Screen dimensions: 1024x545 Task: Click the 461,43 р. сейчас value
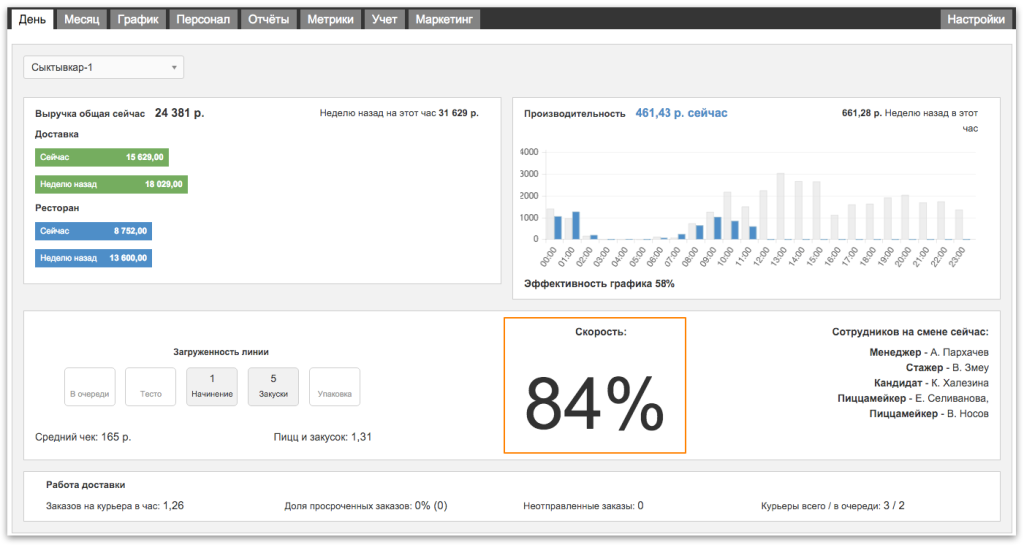point(681,113)
